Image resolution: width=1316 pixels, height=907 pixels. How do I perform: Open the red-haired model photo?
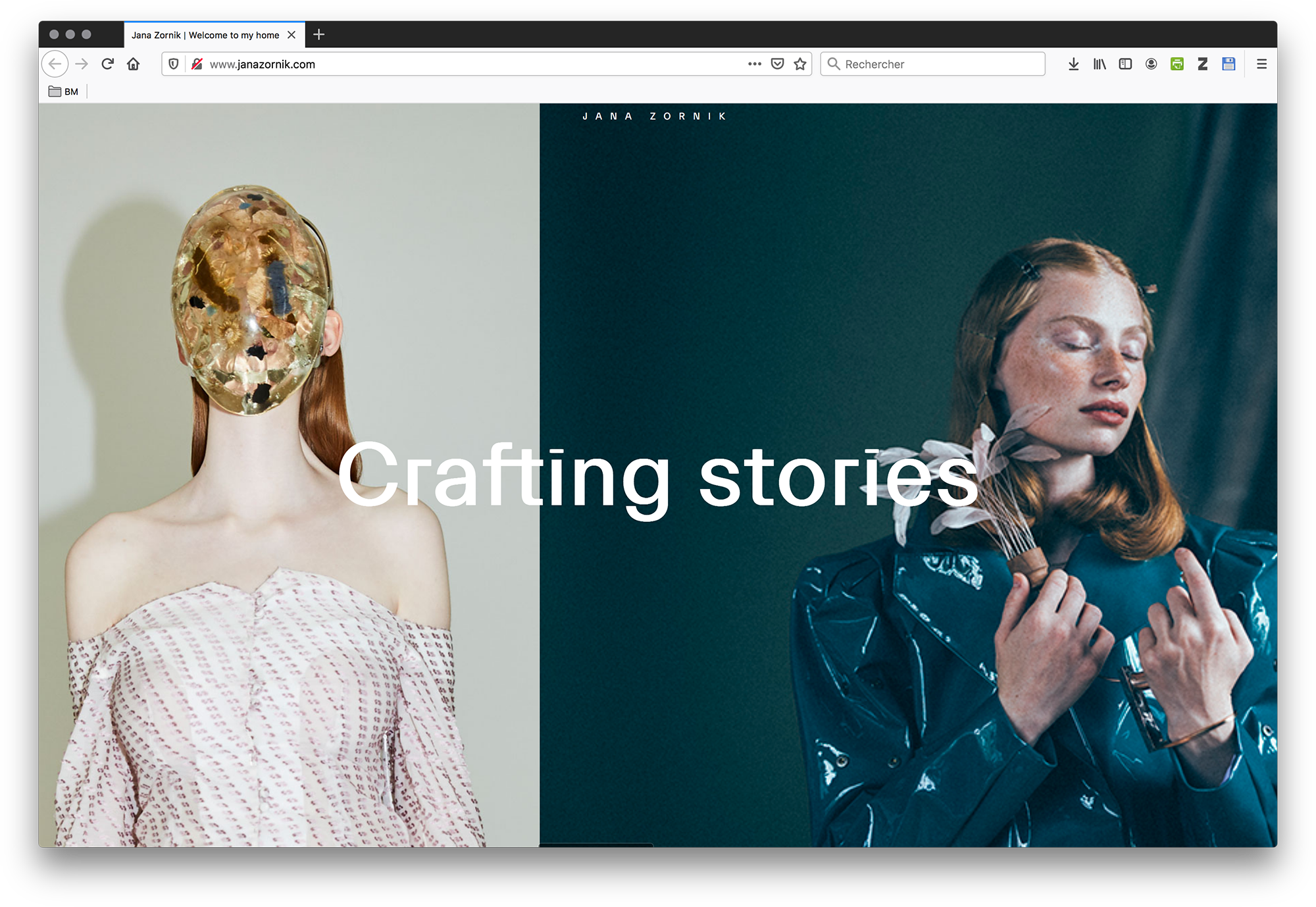(x=908, y=475)
